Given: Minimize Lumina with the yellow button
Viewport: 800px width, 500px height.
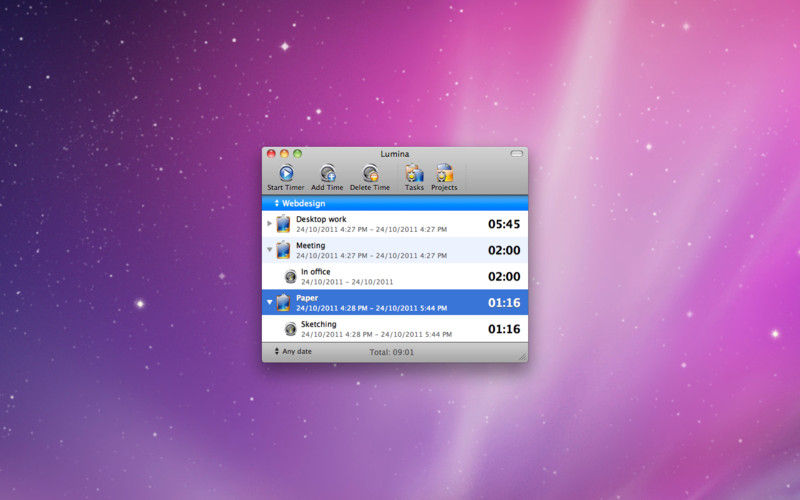Looking at the screenshot, I should click(284, 154).
